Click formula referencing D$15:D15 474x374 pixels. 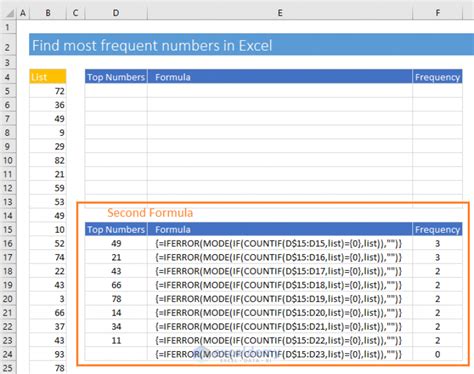pos(280,243)
